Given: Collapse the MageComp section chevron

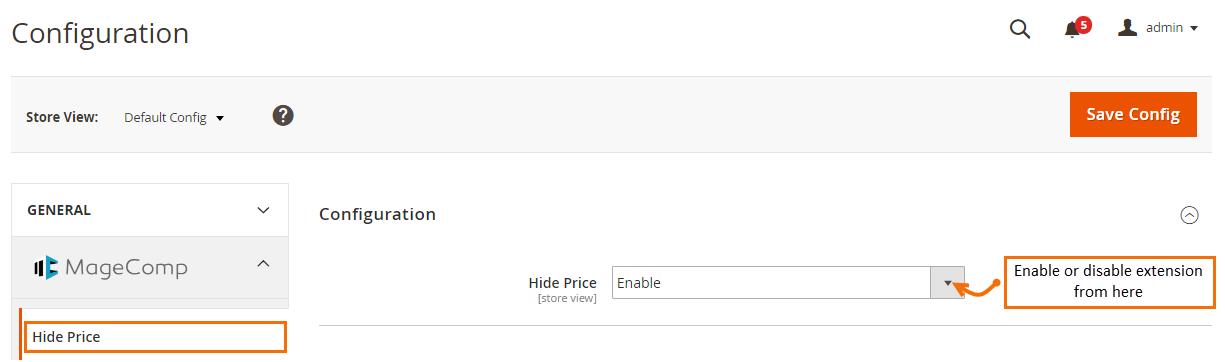Looking at the screenshot, I should click(x=263, y=264).
